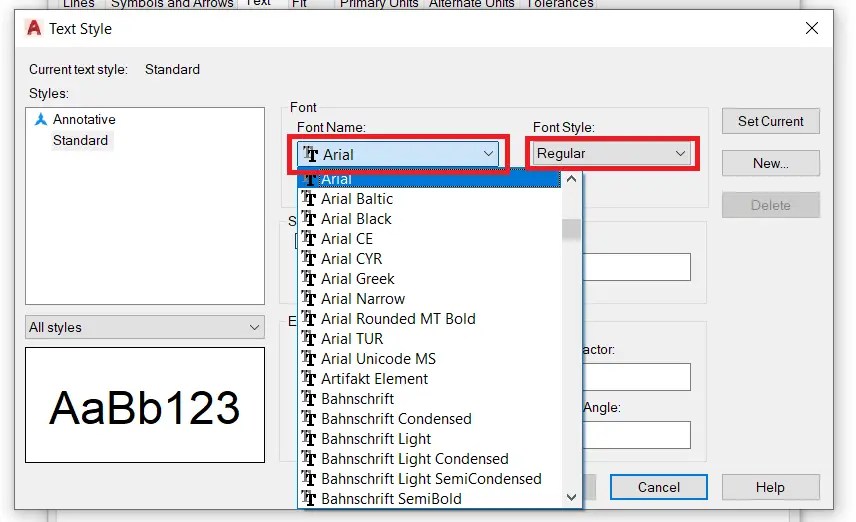
Task: Click the Annotative style's blue scale icon
Action: coord(41,119)
